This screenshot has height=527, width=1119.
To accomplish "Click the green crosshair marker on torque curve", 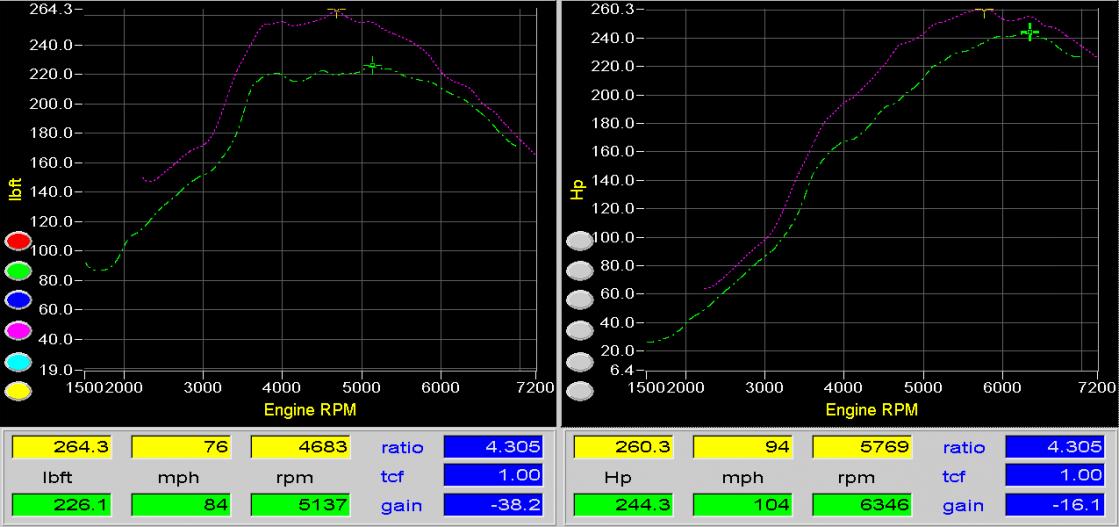I will [372, 66].
